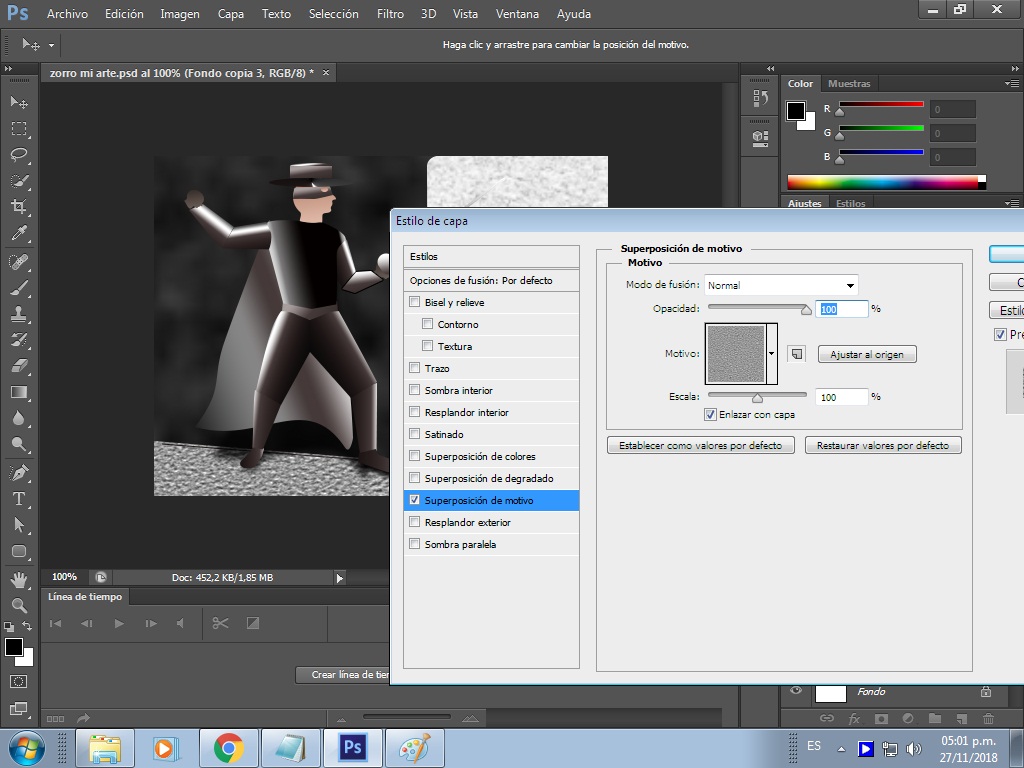
Task: Swap foreground and background colors icon
Action: (27, 626)
